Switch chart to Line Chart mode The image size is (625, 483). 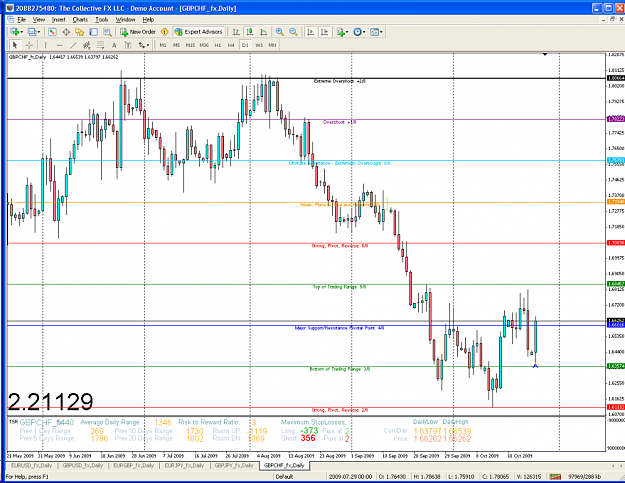(x=264, y=32)
